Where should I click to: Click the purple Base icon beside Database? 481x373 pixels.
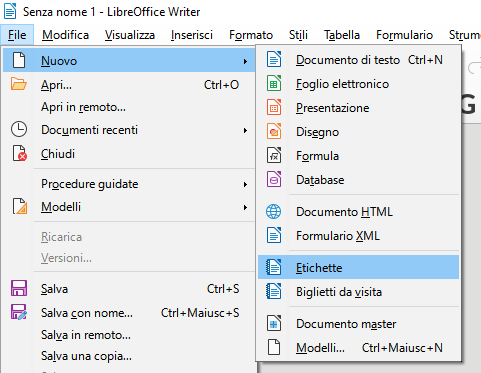(274, 180)
